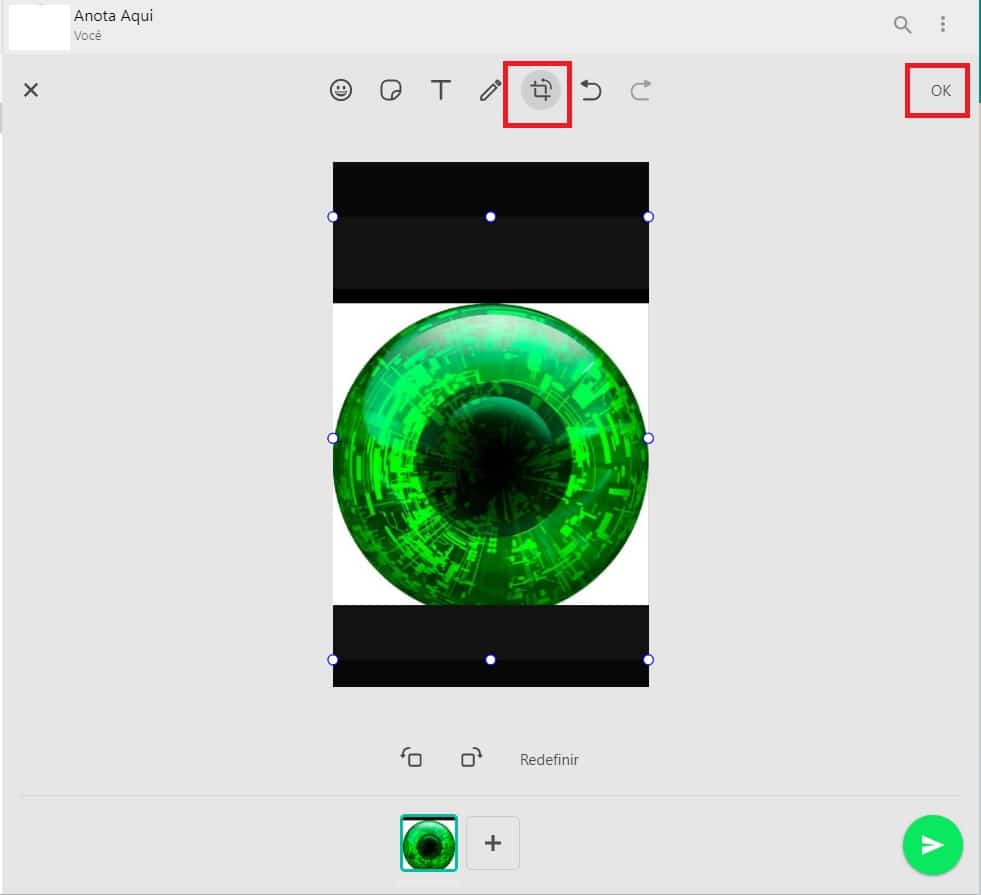
Task: Click the bottom-left crop handle
Action: click(x=333, y=659)
